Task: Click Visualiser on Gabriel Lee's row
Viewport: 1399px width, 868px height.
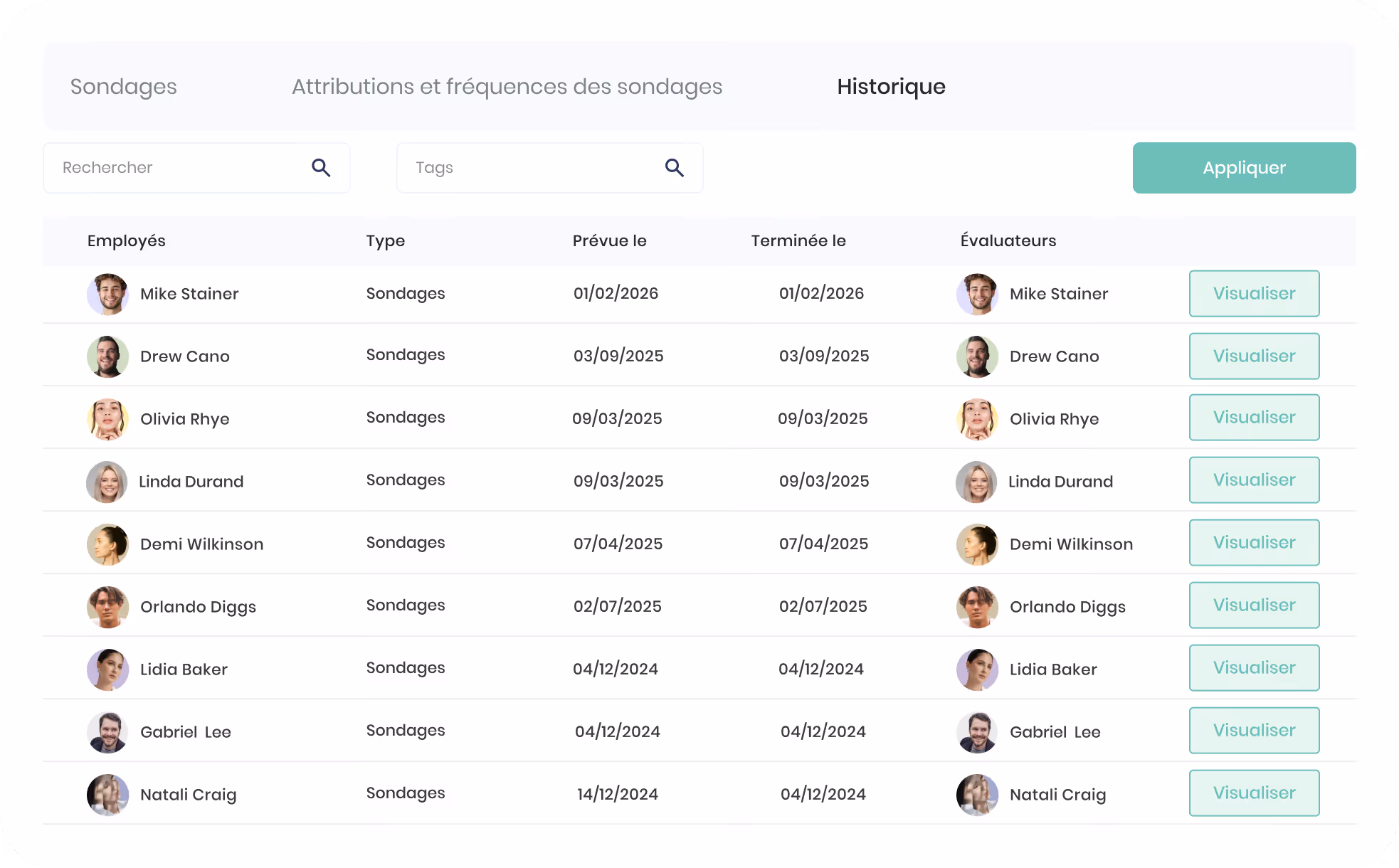Action: pos(1254,731)
